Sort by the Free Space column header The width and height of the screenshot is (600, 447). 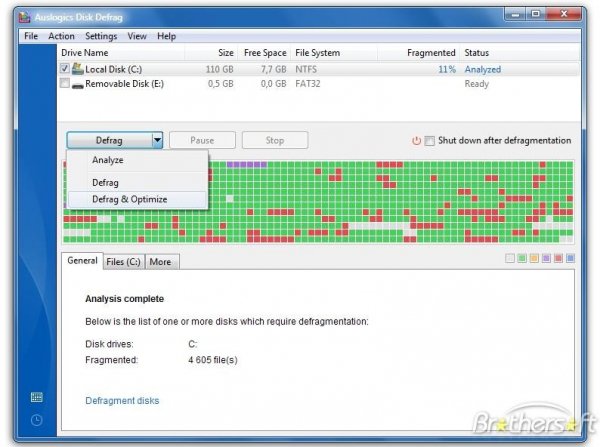(264, 53)
